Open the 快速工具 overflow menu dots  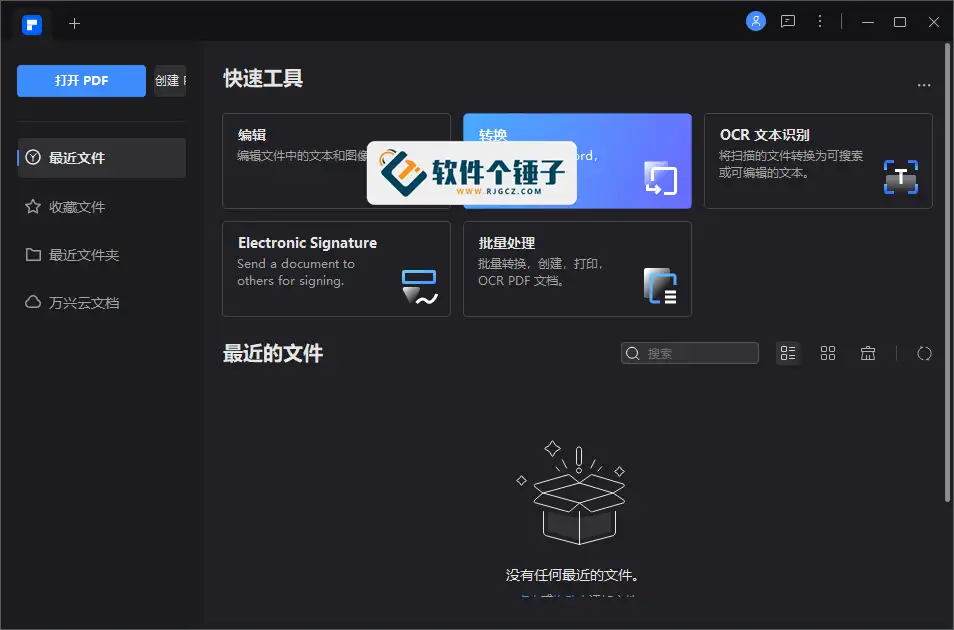tap(923, 85)
